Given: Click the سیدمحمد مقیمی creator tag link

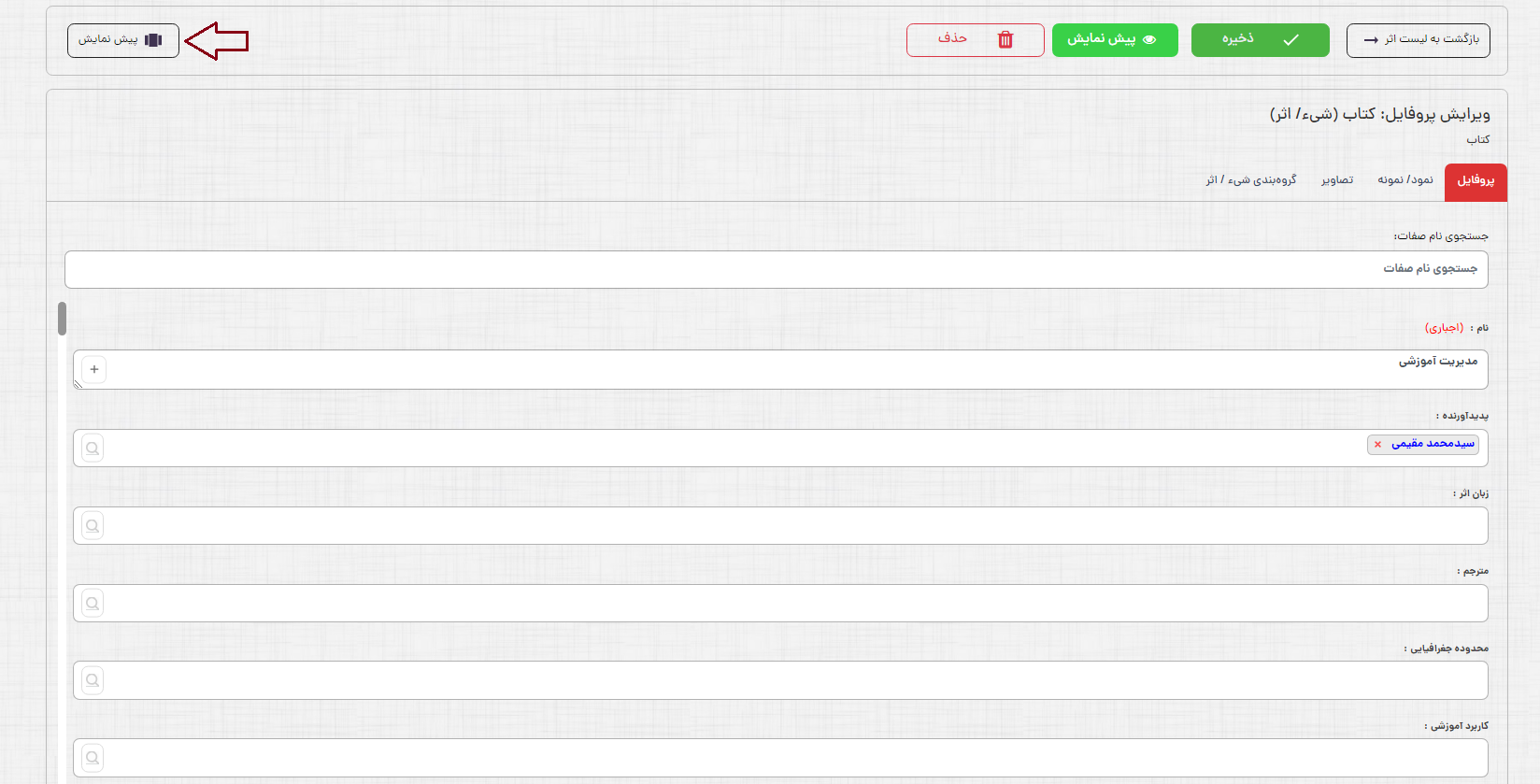Looking at the screenshot, I should [x=1433, y=444].
